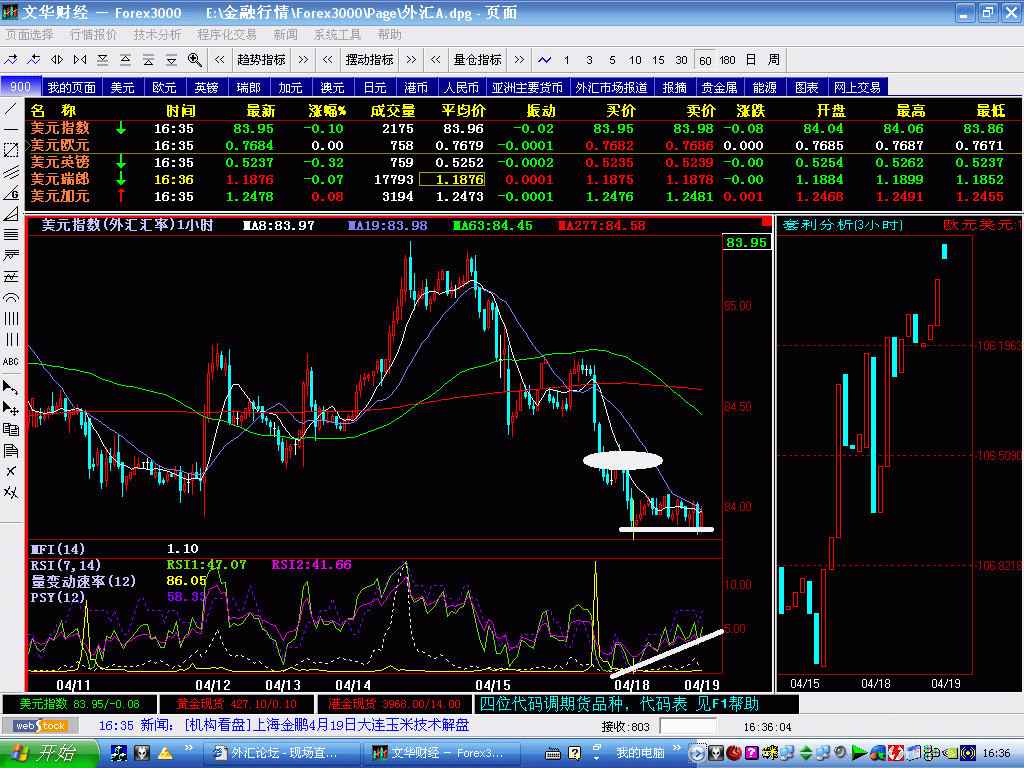Switch to the 贵金属 tab
The width and height of the screenshot is (1024, 768).
[719, 87]
